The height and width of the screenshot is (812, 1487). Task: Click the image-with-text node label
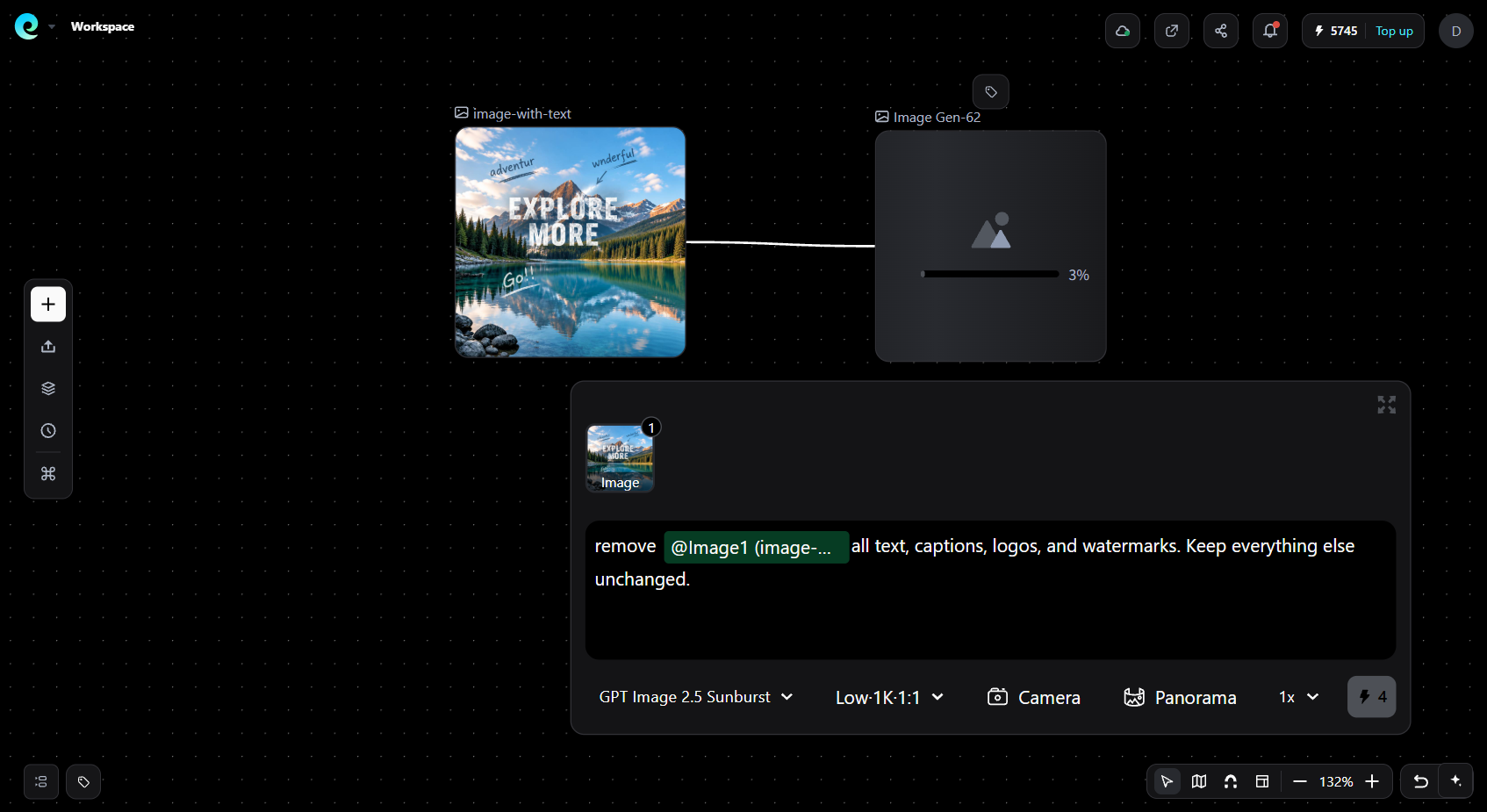point(513,114)
